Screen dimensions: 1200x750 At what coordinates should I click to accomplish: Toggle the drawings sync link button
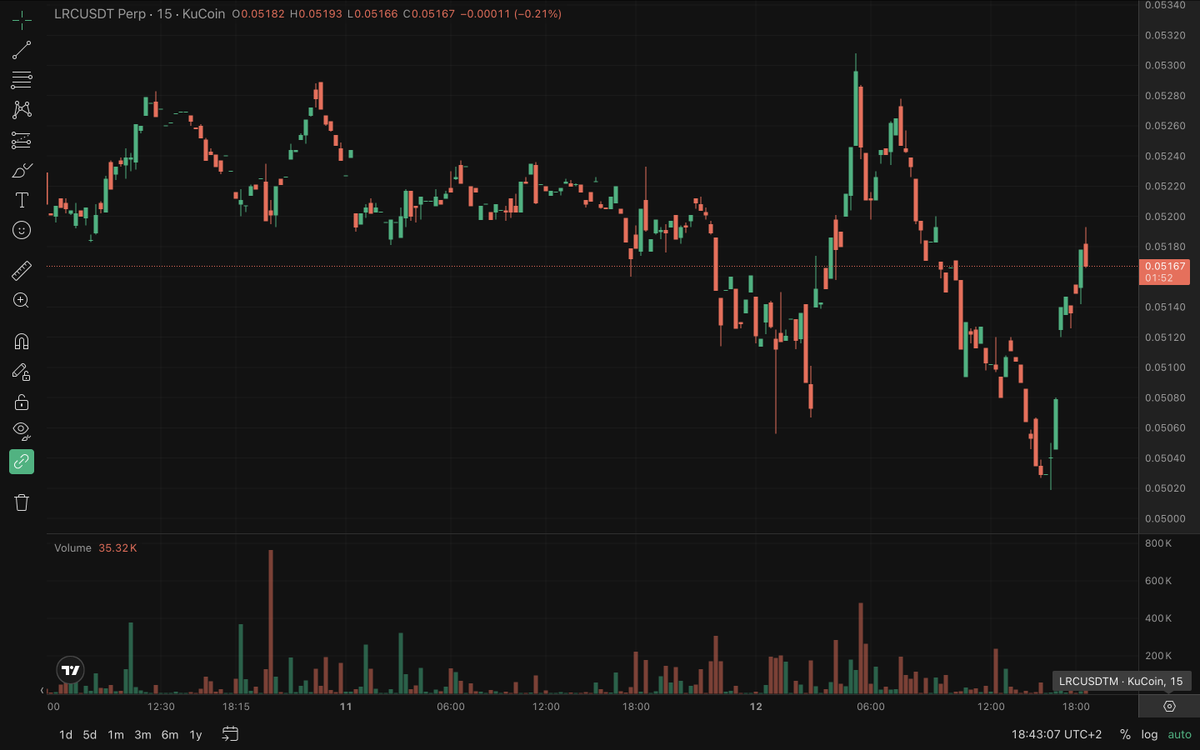click(21, 461)
